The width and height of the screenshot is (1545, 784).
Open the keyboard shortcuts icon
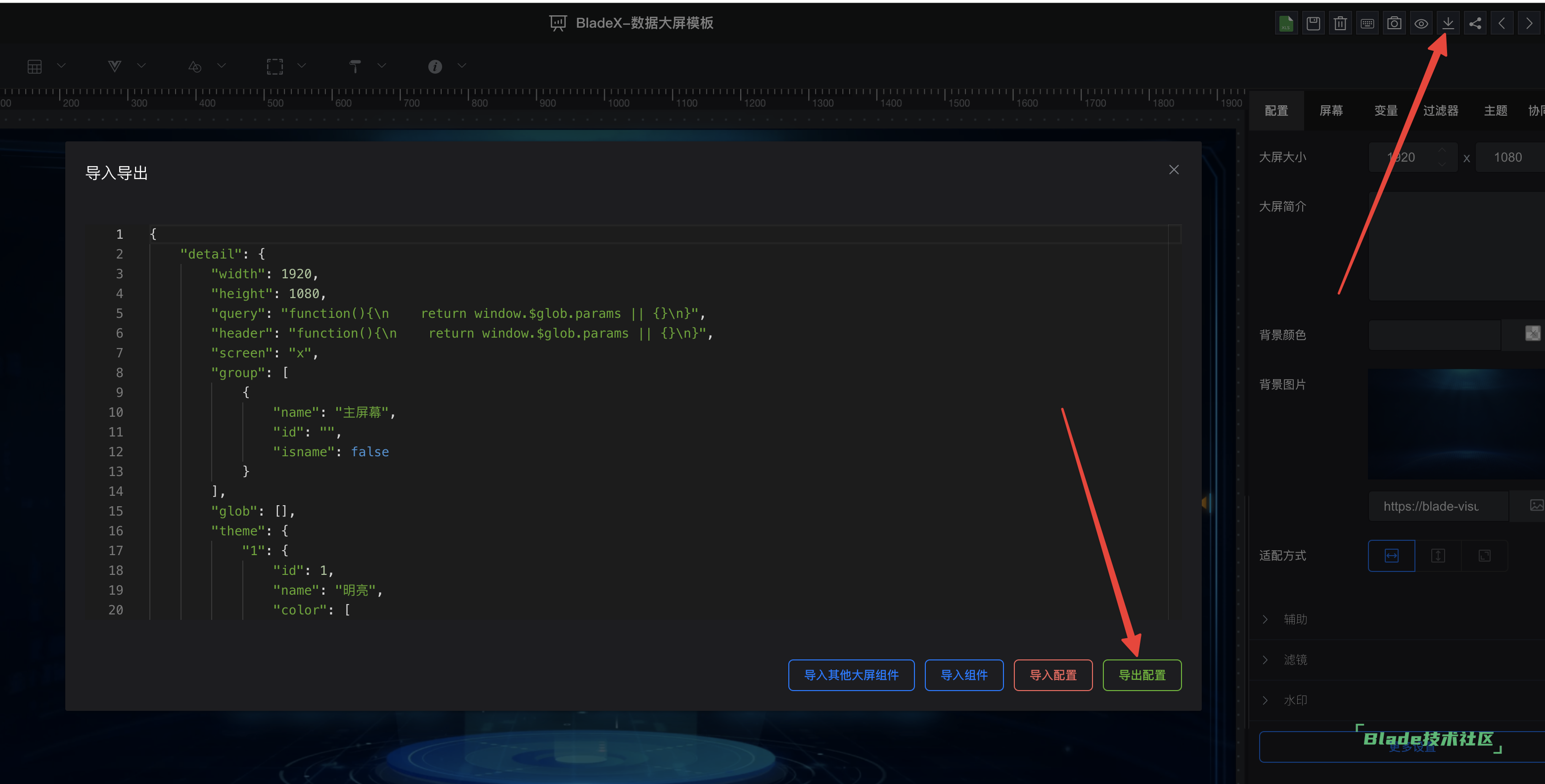click(1367, 23)
